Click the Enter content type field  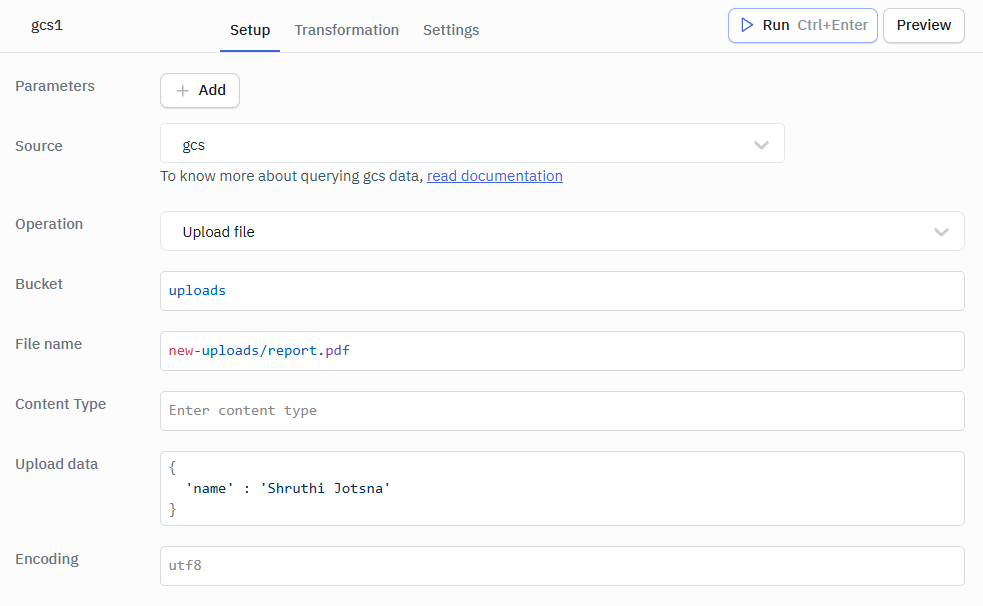coord(560,411)
